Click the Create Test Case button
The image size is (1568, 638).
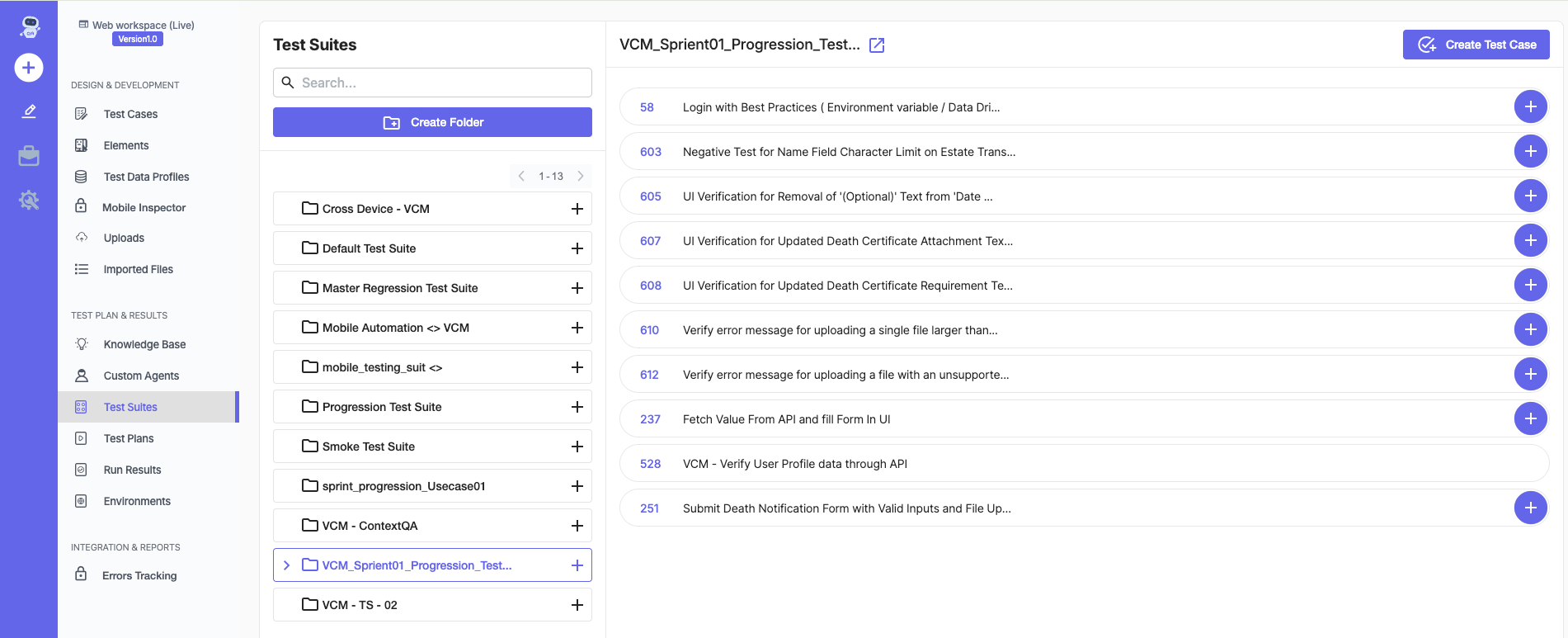point(1476,45)
